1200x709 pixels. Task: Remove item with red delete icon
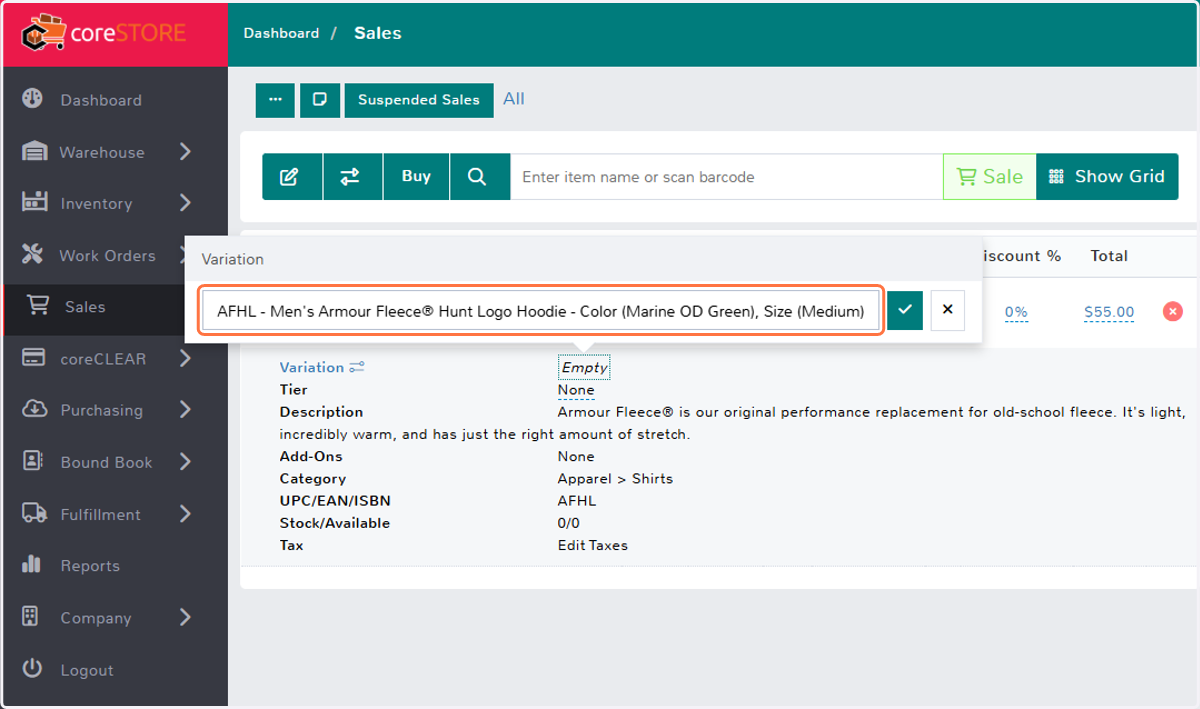1173,312
